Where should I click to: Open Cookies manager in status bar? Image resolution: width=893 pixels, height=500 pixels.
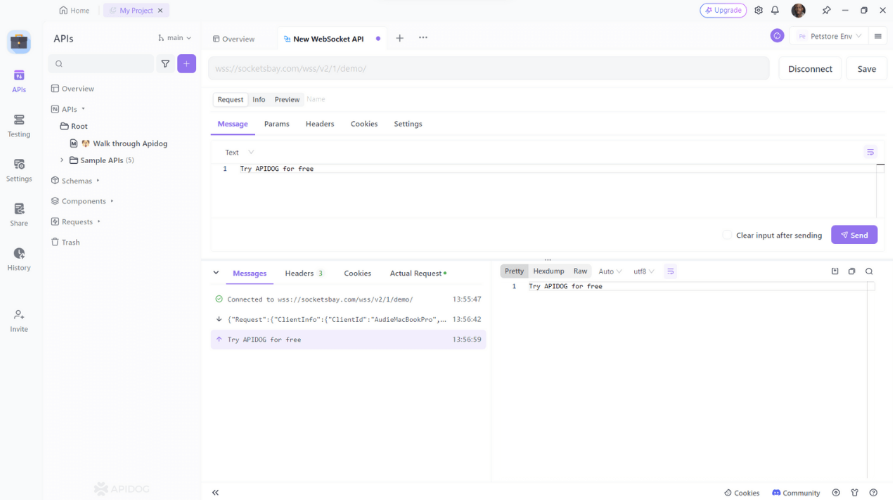point(742,493)
